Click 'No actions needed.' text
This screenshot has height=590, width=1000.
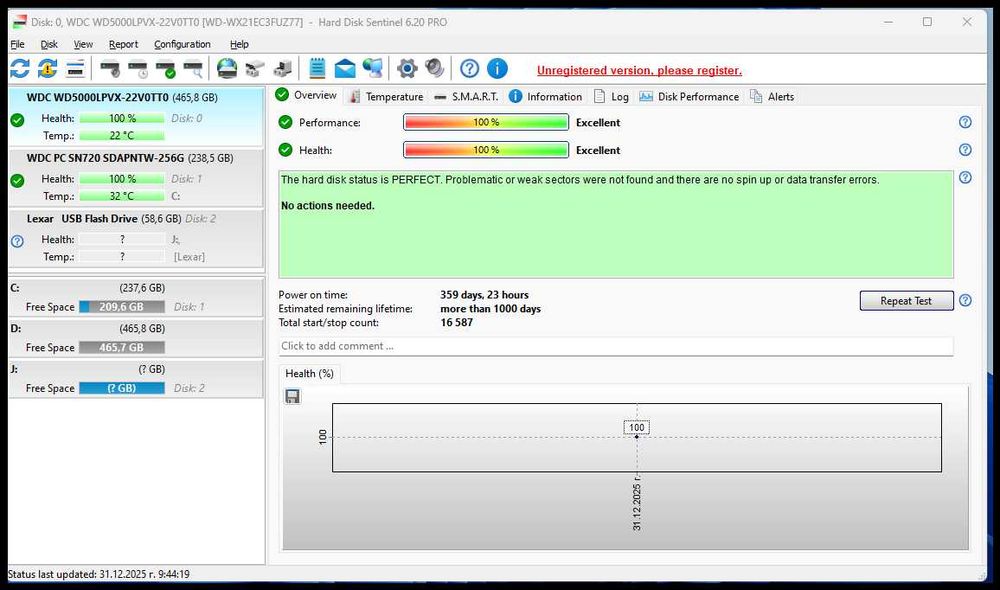pyautogui.click(x=328, y=205)
